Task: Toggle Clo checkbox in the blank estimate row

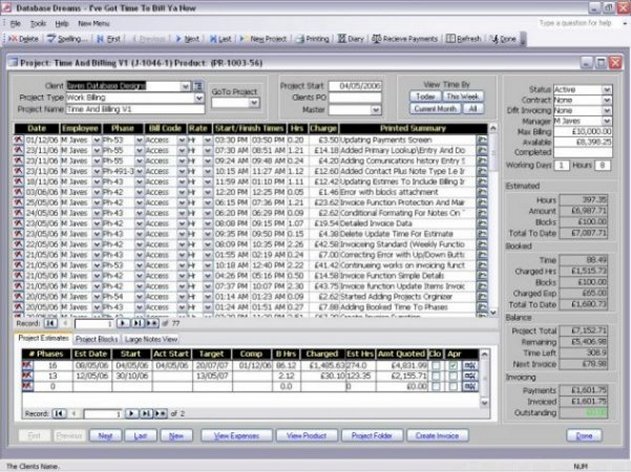Action: pyautogui.click(x=436, y=386)
